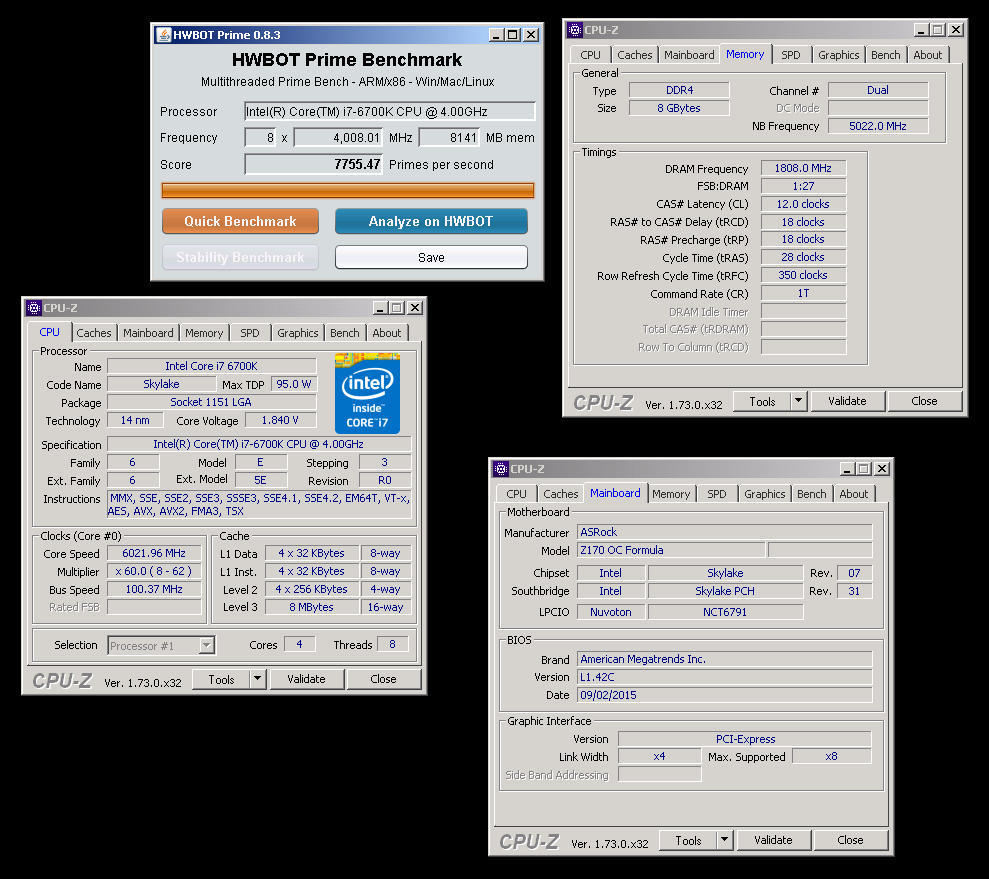989x879 pixels.
Task: Click the Processor name field in HWBOT Prime
Action: [x=390, y=112]
